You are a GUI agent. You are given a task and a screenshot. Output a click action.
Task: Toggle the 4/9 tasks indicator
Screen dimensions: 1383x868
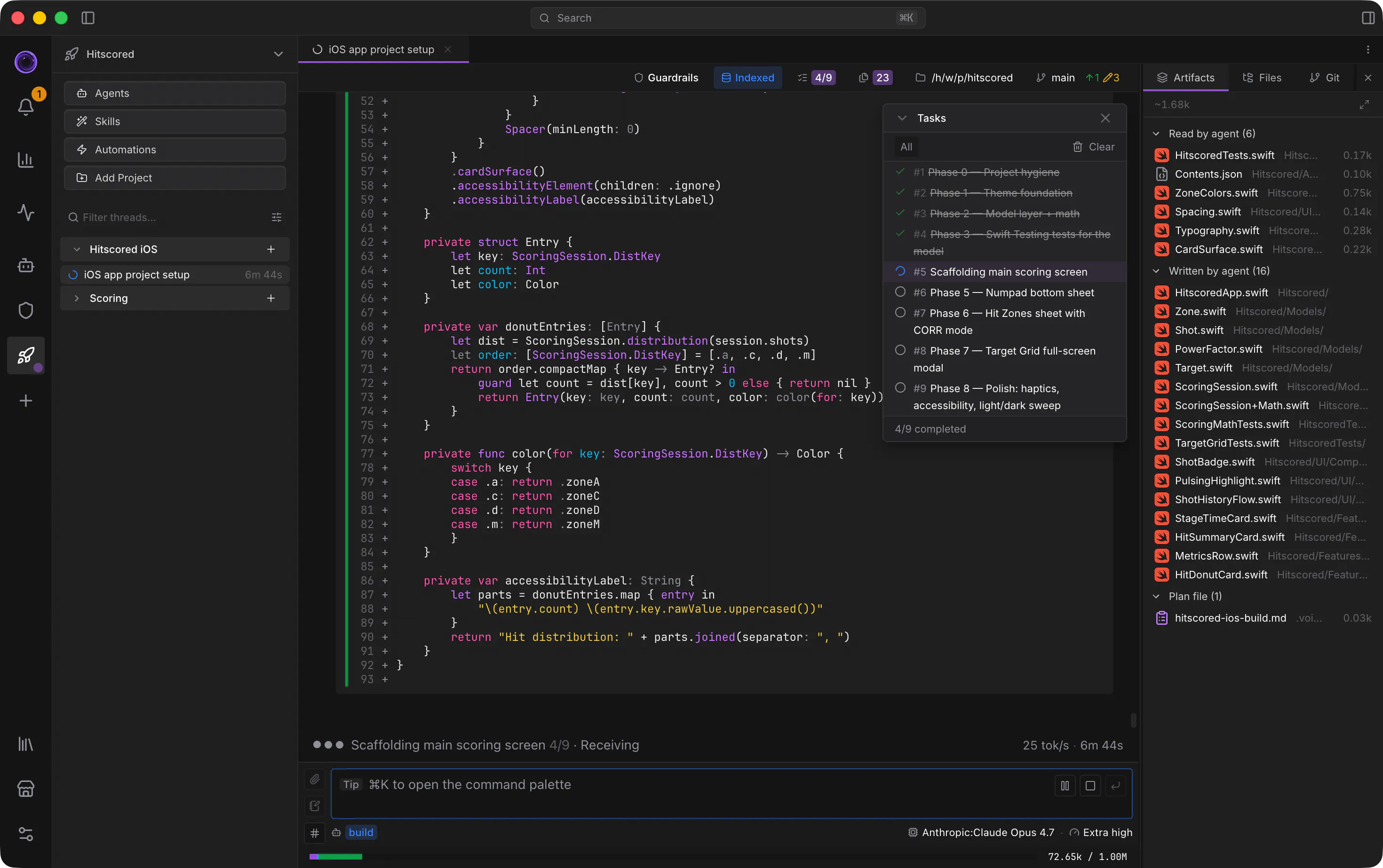pyautogui.click(x=816, y=78)
